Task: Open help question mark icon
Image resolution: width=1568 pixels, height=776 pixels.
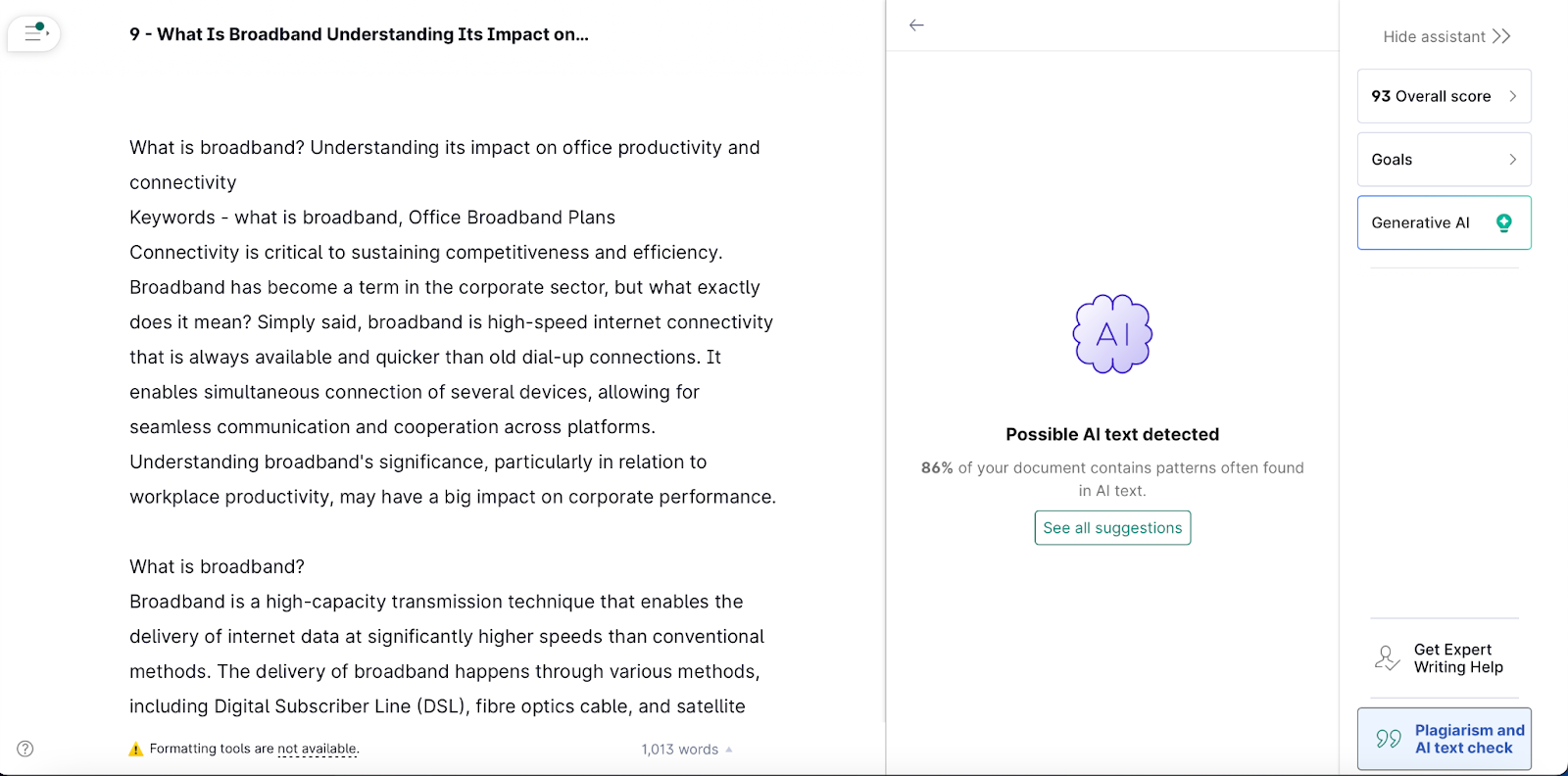Action: pos(25,749)
